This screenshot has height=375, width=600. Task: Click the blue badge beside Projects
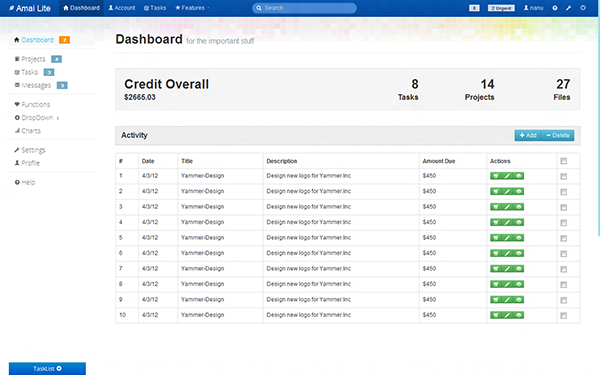[x=56, y=59]
